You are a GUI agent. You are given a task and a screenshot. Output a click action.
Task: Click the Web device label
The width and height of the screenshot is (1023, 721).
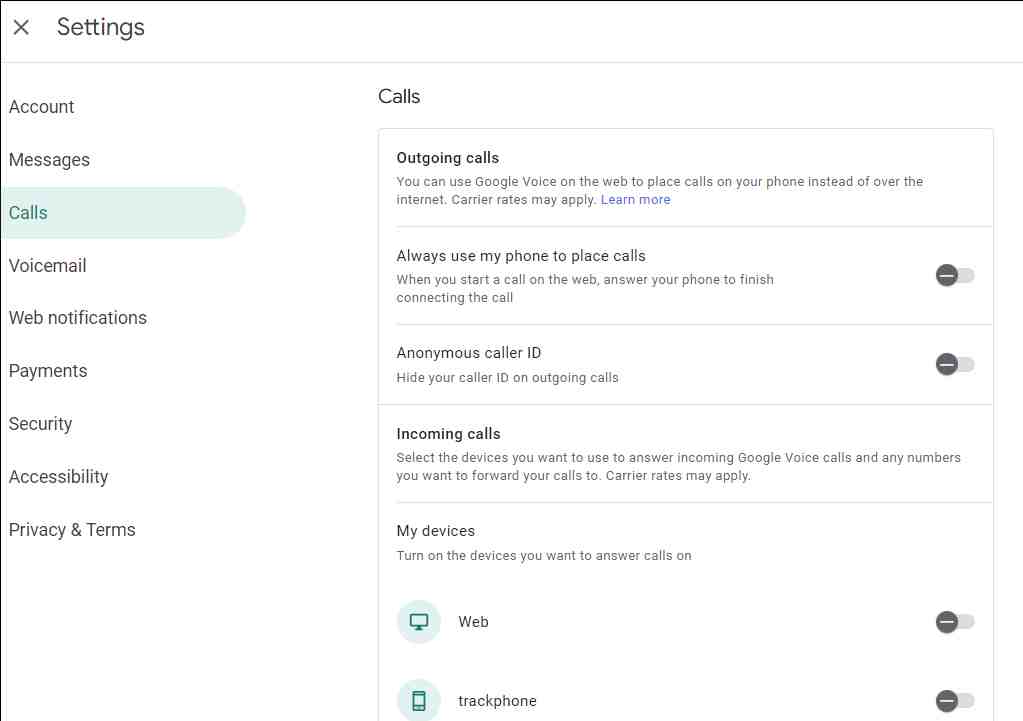coord(473,622)
